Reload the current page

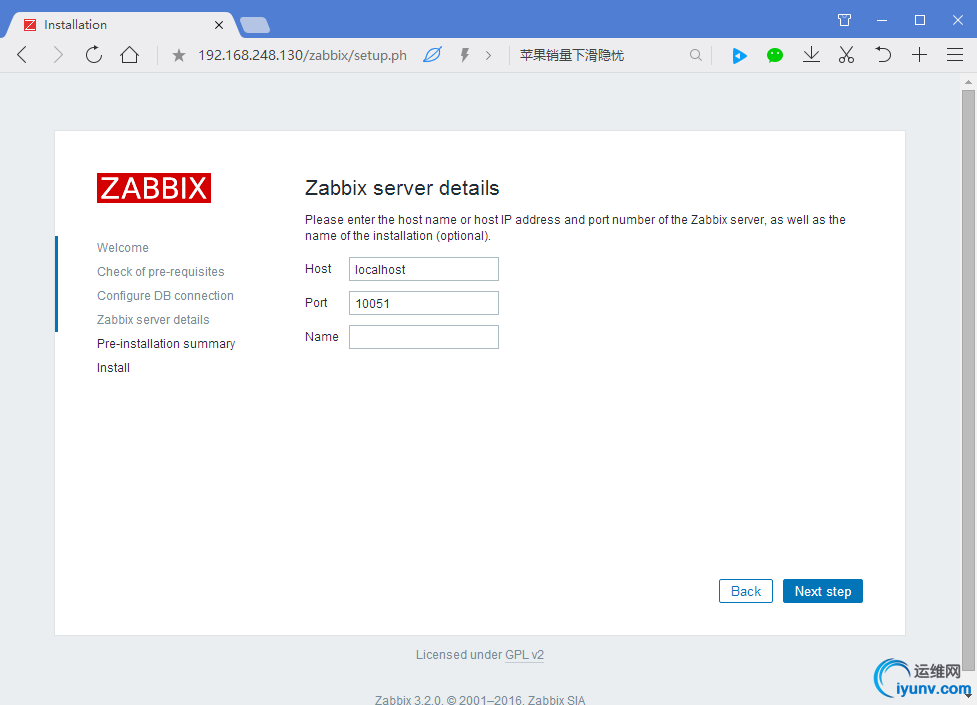93,55
